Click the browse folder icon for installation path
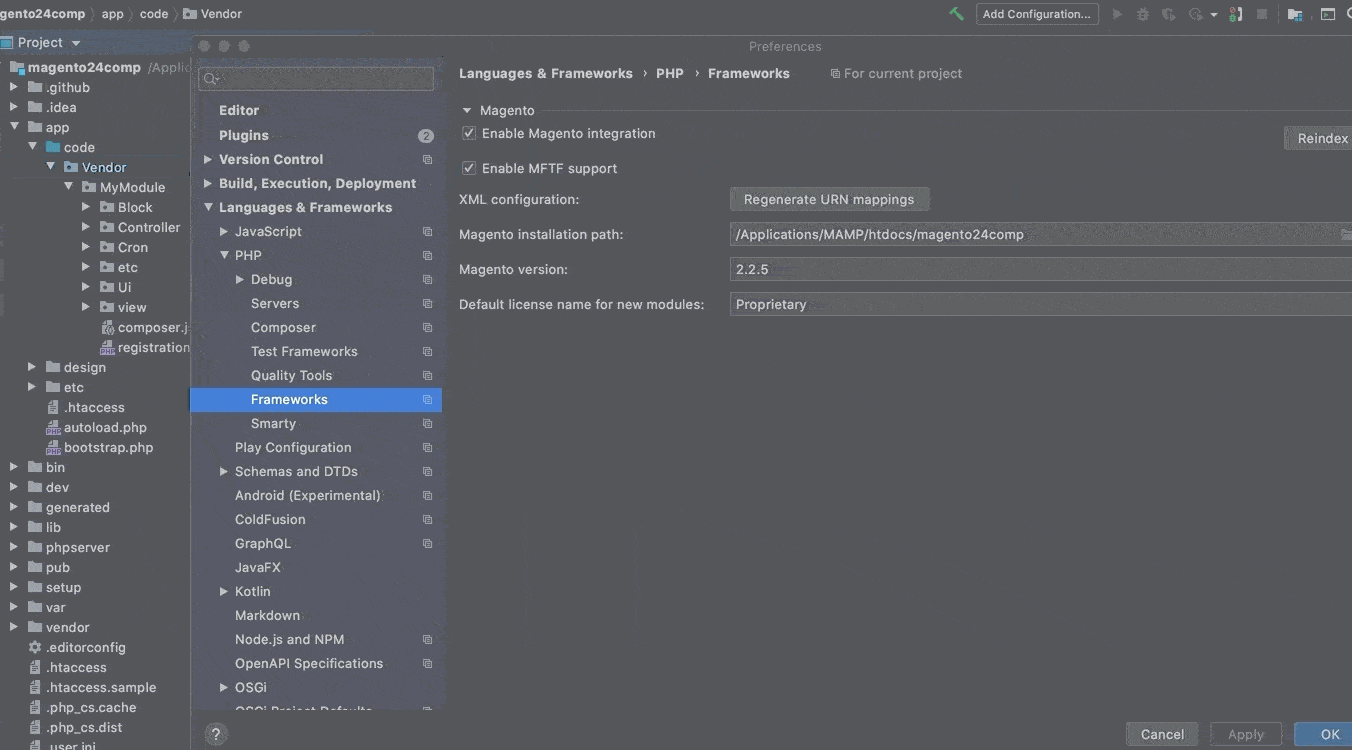This screenshot has height=750, width=1352. 1345,235
